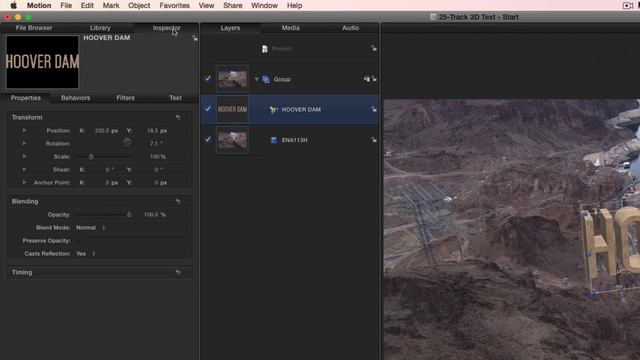Viewport: 640px width, 360px height.
Task: Toggle the Preserve Opacity checkbox
Action: coord(78,241)
